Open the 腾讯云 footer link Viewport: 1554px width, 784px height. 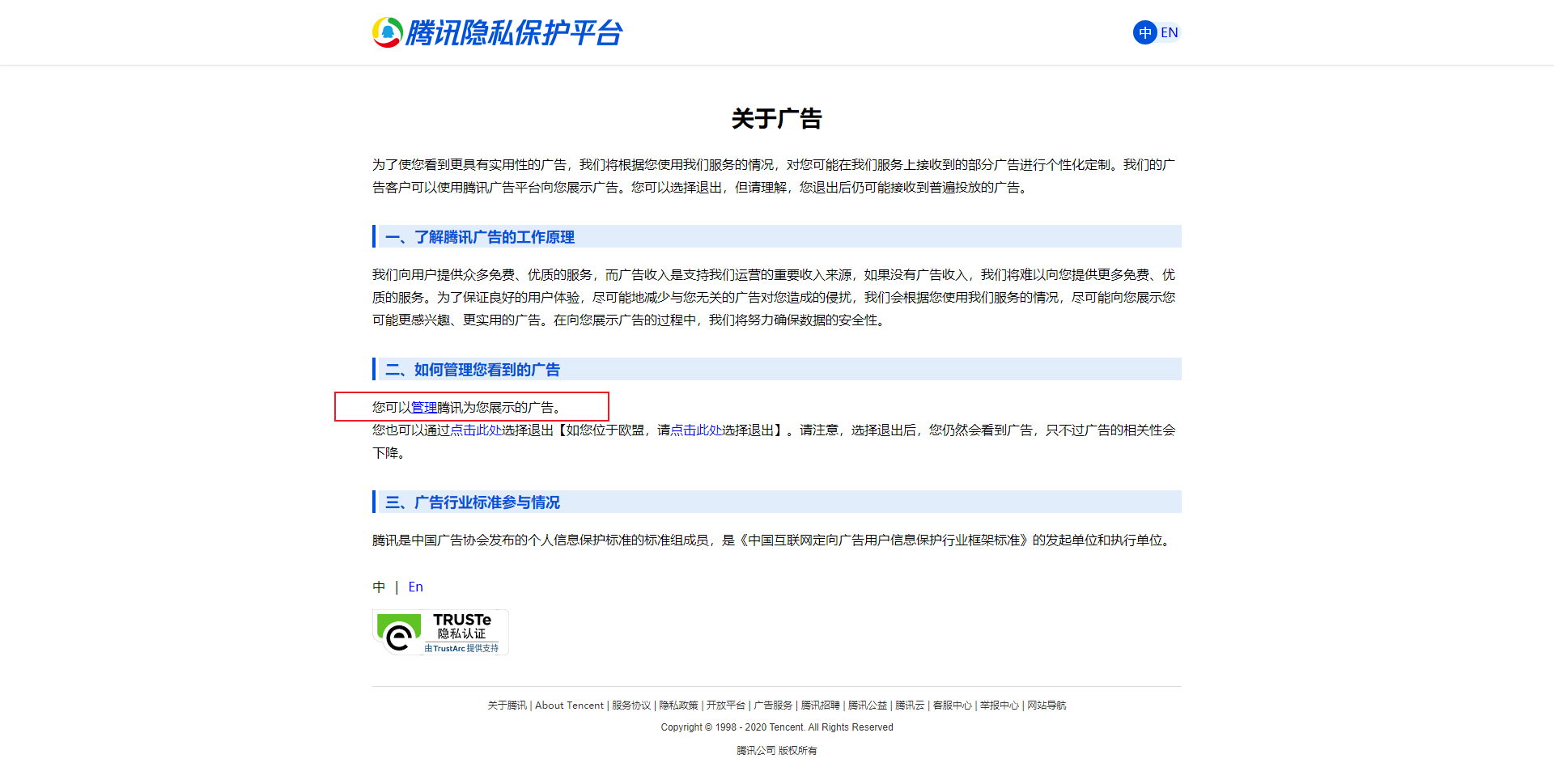pos(910,706)
